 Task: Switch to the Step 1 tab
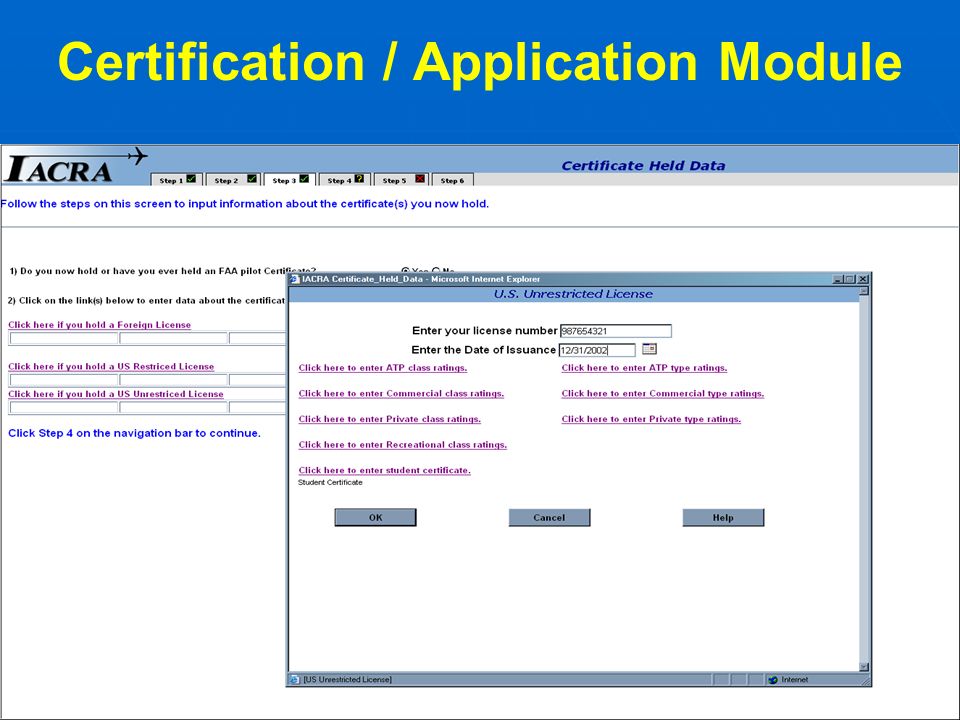click(177, 179)
